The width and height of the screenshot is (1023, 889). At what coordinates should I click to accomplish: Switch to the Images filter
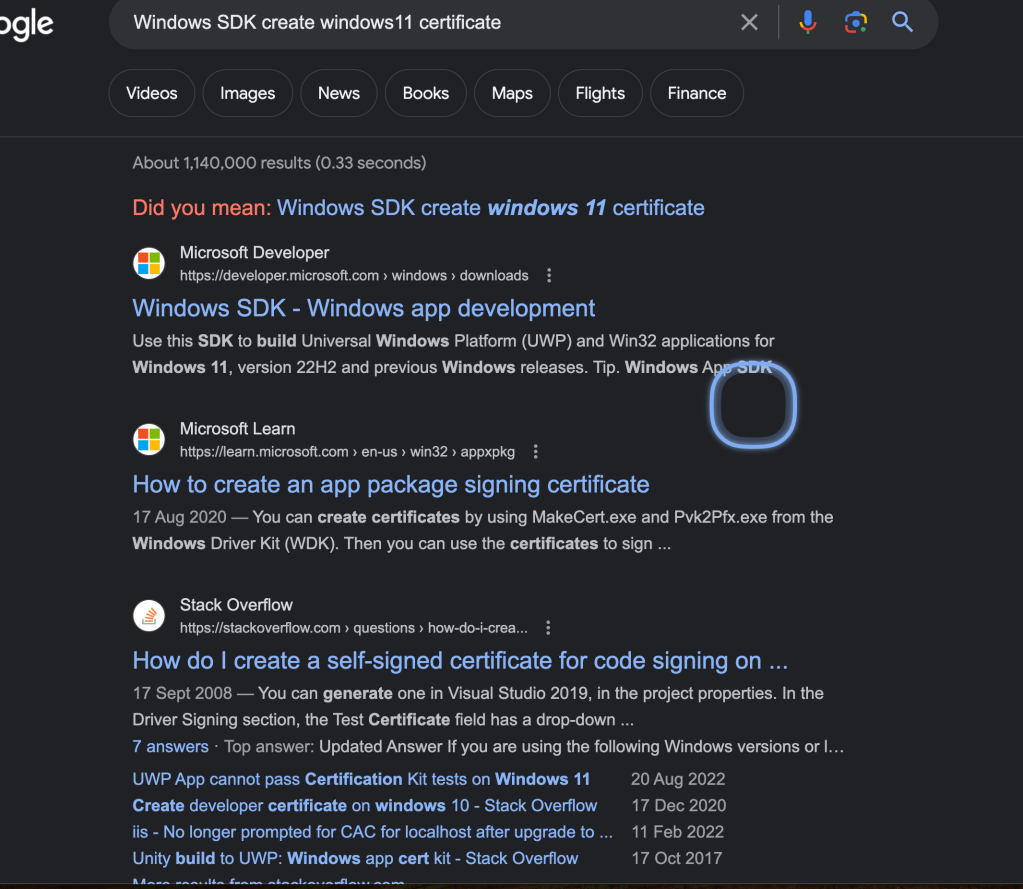click(x=247, y=93)
